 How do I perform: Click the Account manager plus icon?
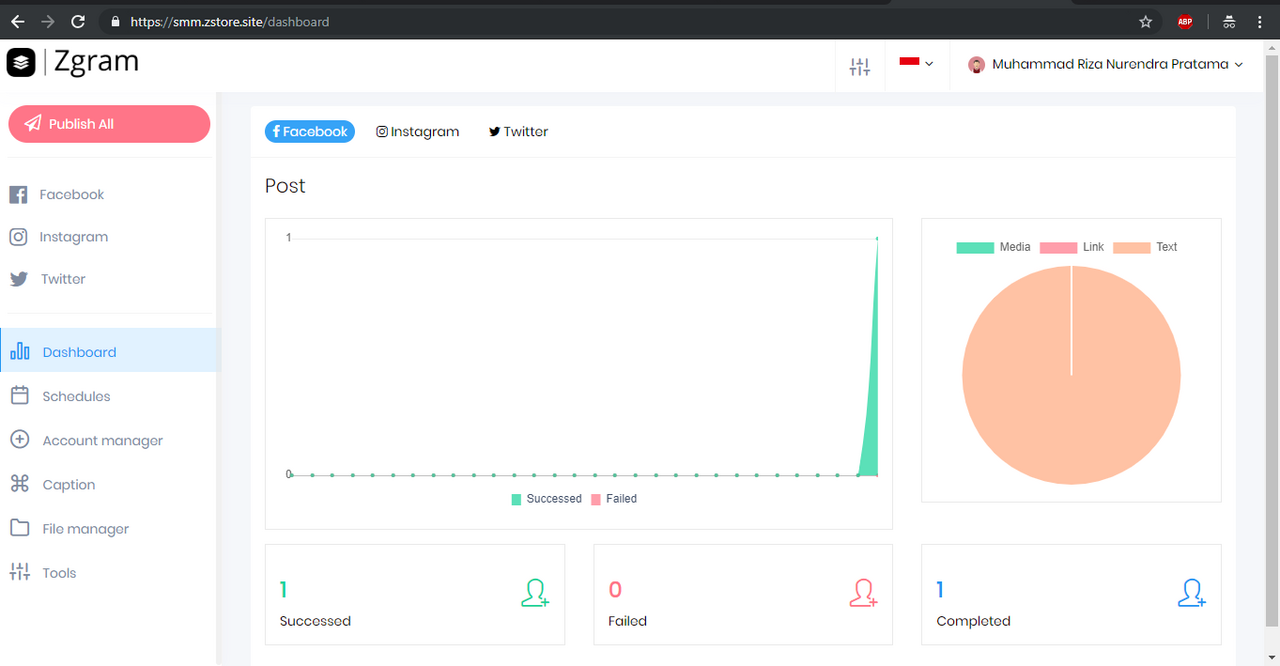[x=19, y=440]
